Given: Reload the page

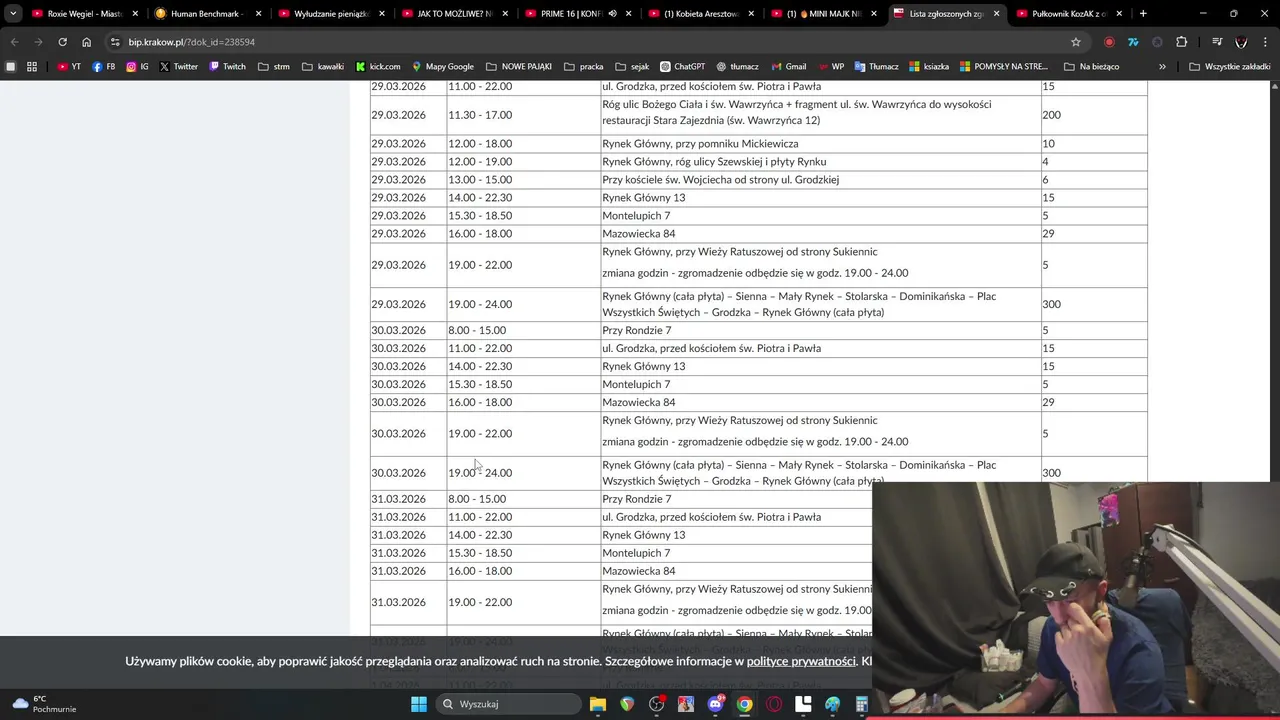Looking at the screenshot, I should point(62,42).
